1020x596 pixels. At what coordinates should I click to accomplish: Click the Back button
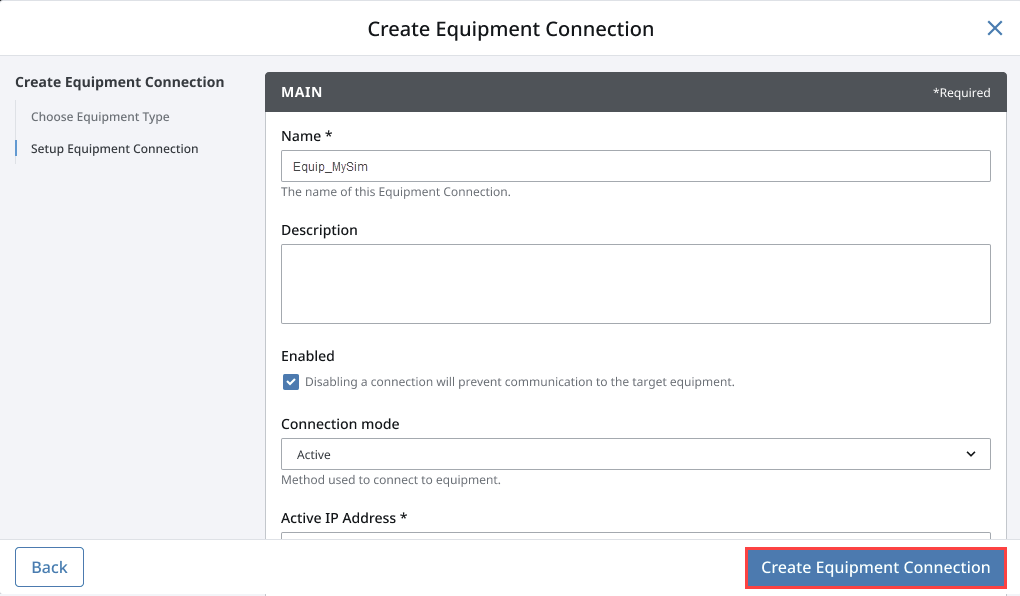click(49, 567)
